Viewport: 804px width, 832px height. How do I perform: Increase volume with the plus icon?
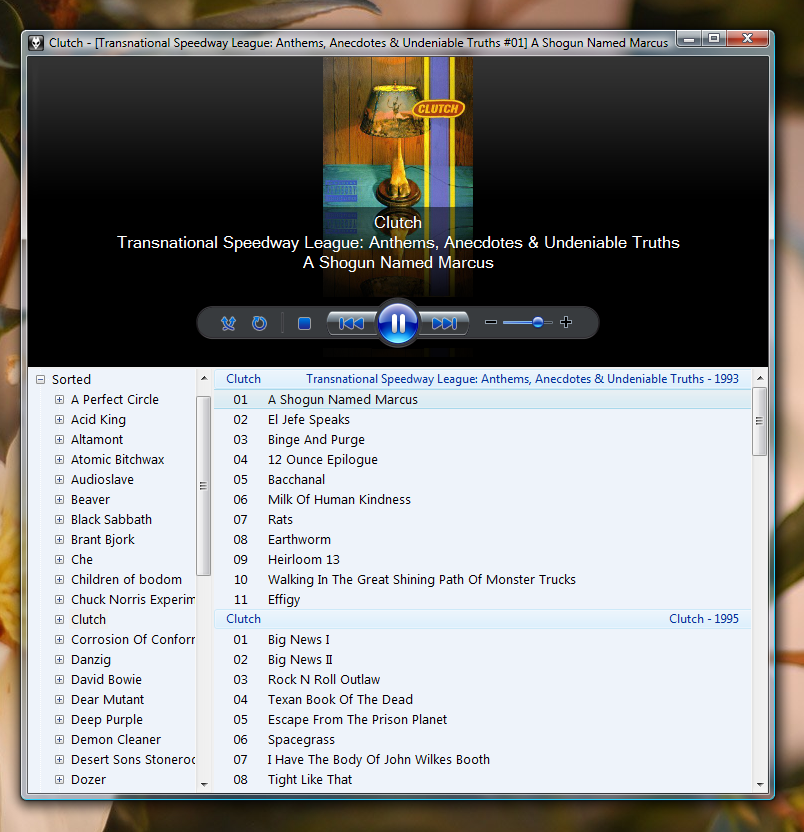pos(566,322)
